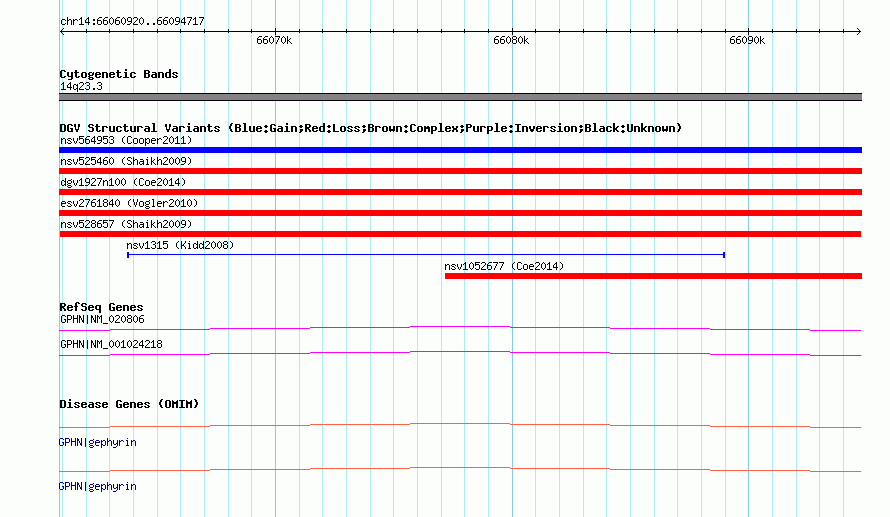Viewport: 890px width, 517px height.
Task: Open the dgv1927n100 (Coe2014) variant label
Action: 123,182
